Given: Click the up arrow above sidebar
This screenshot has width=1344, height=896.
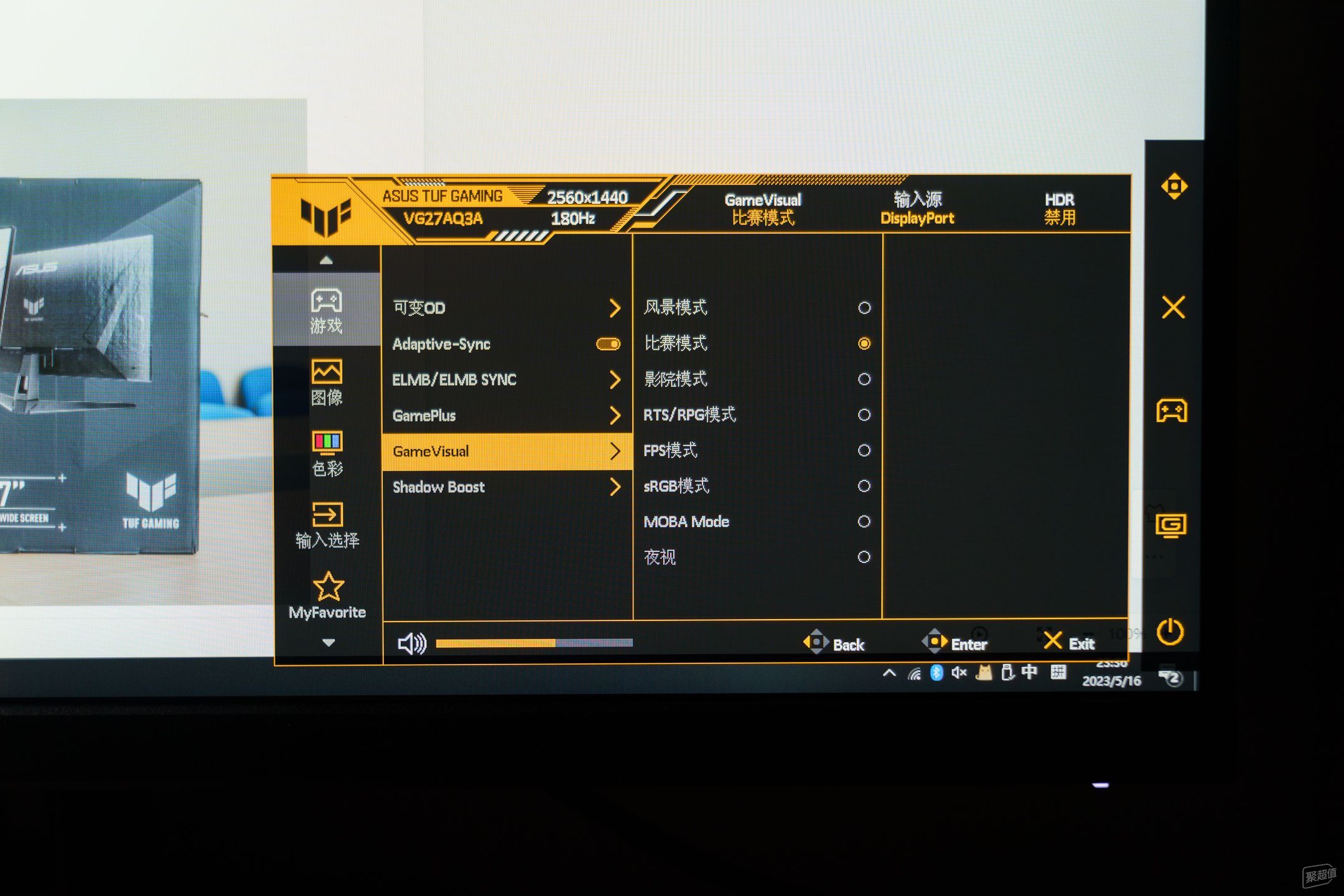Looking at the screenshot, I should pos(326,260).
